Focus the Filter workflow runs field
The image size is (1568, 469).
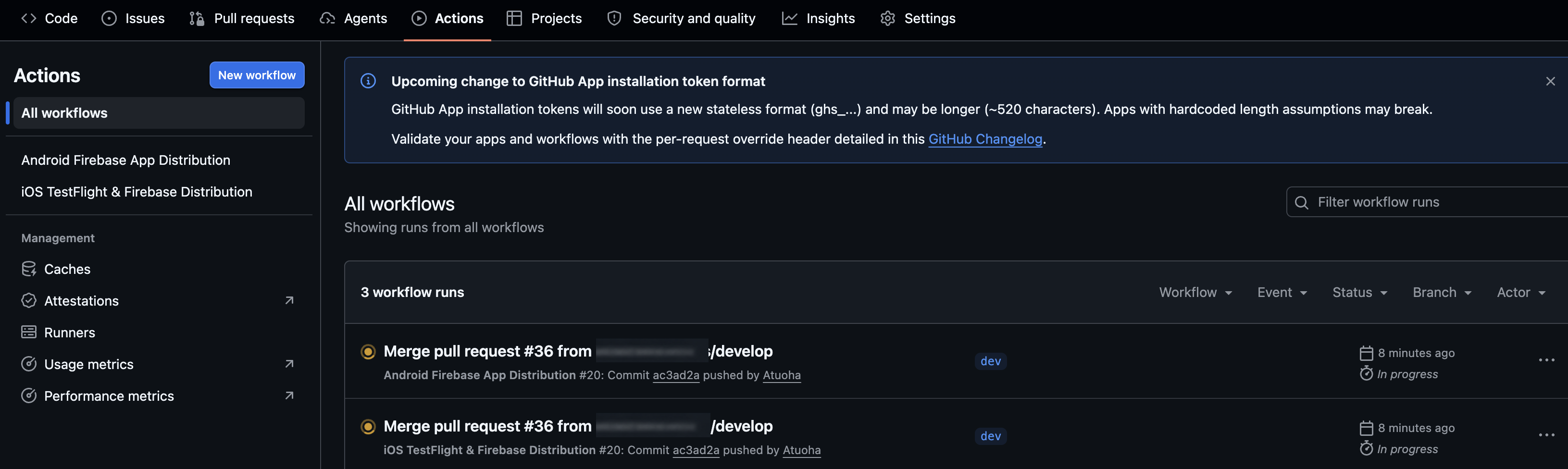[x=1427, y=202]
